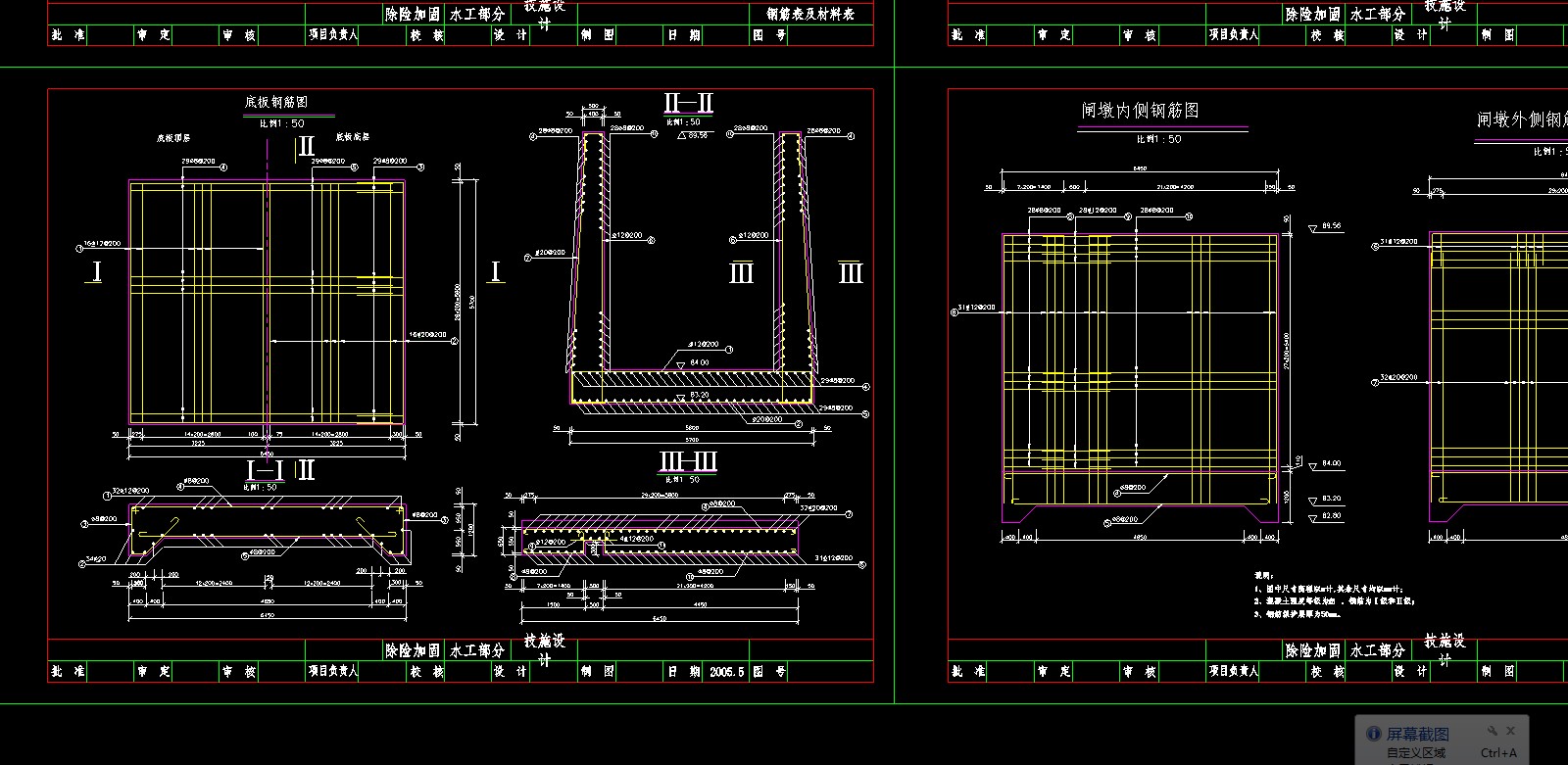Close the 屏幕截图 notification popup
Screen dimensions: 1568x765
[1511, 731]
